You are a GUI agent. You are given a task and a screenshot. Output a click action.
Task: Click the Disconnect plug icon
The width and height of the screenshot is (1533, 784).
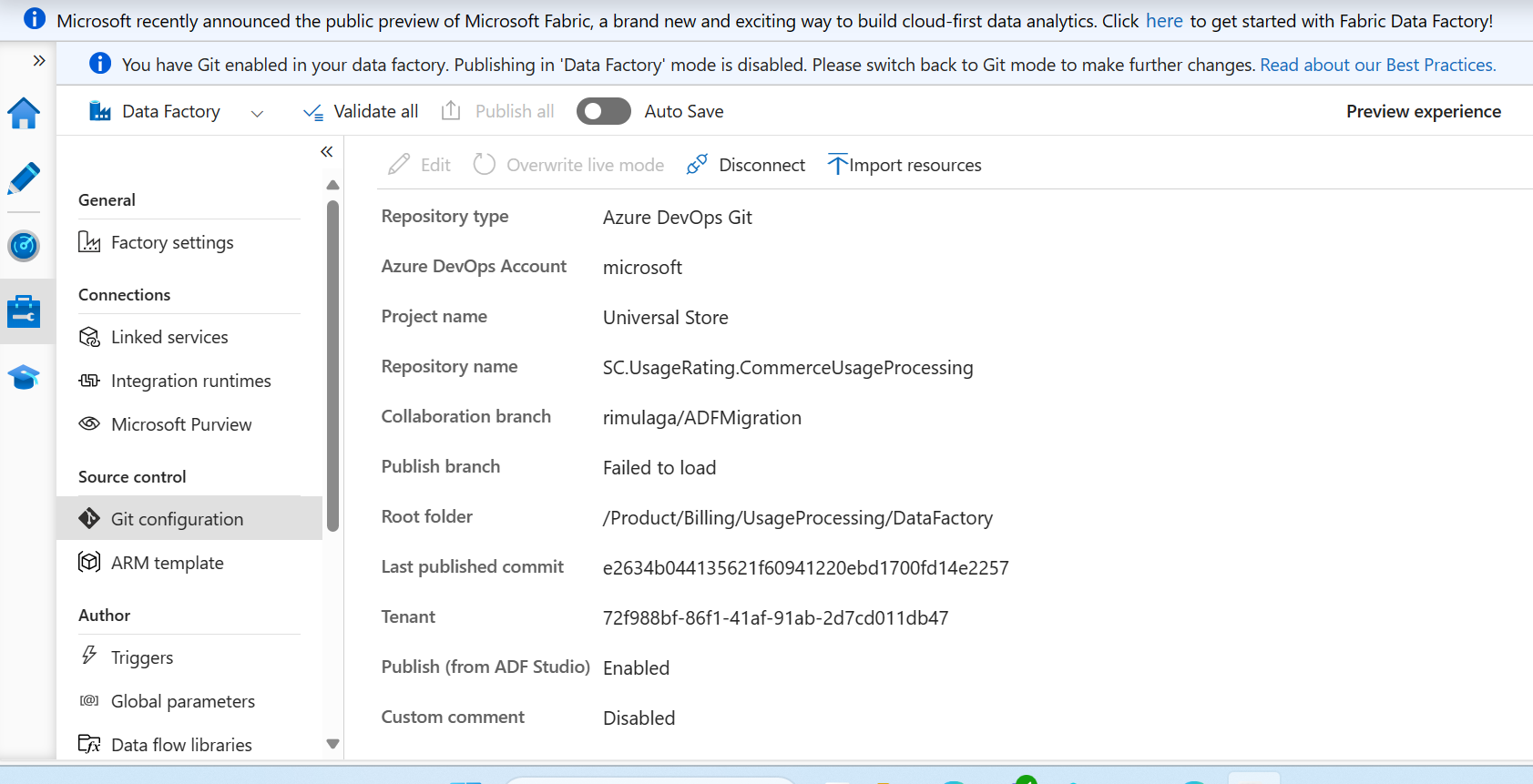[697, 164]
